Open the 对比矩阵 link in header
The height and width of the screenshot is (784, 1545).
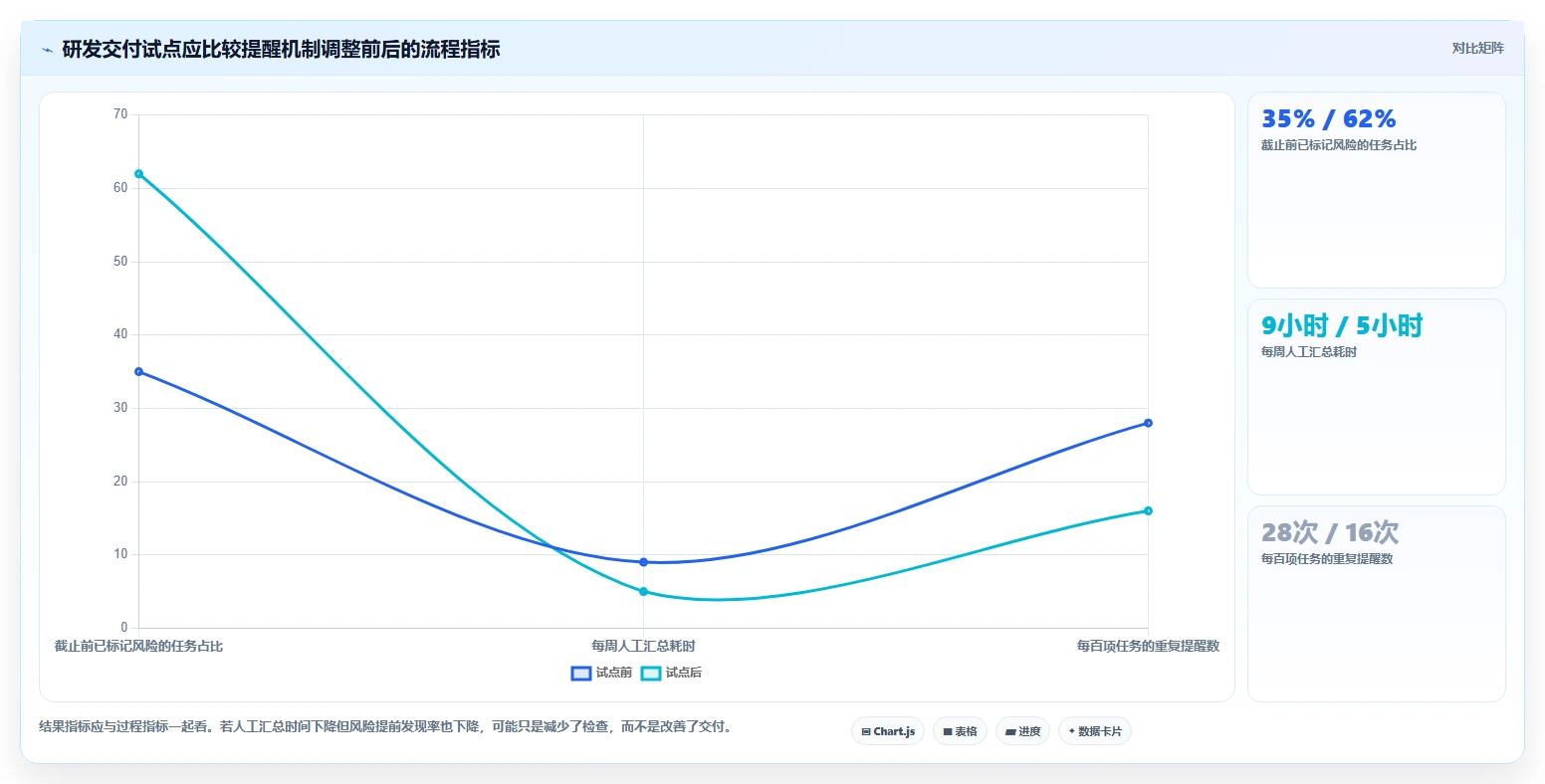tap(1477, 49)
